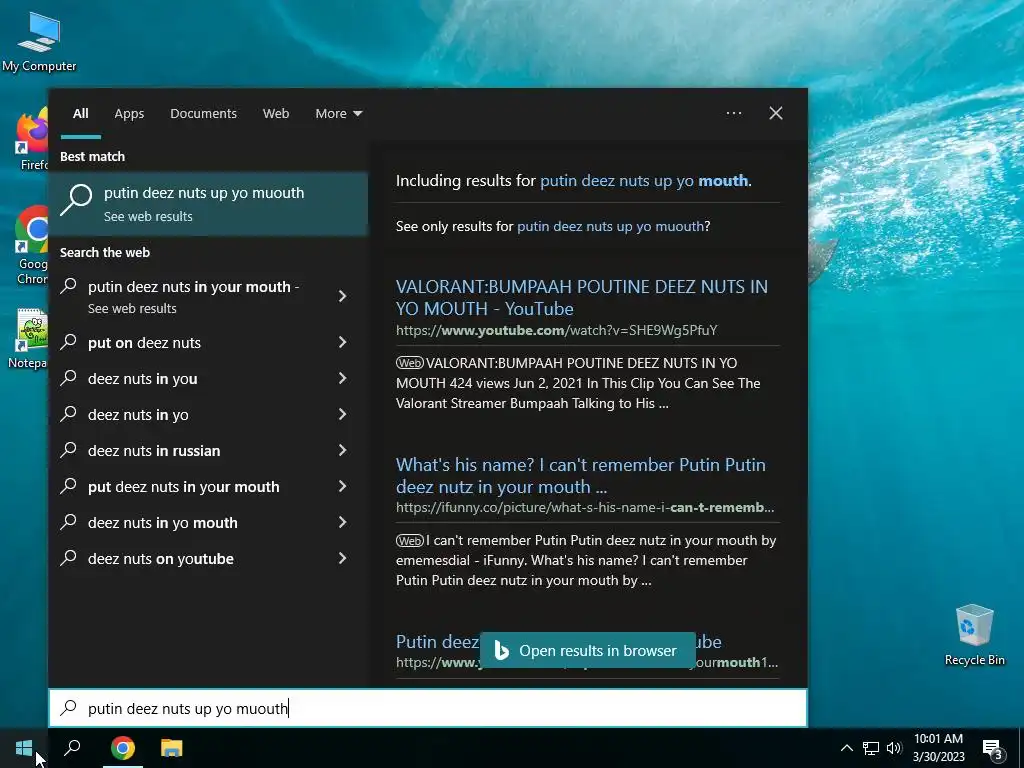Expand the More filter dropdown
The width and height of the screenshot is (1024, 768).
tap(338, 114)
